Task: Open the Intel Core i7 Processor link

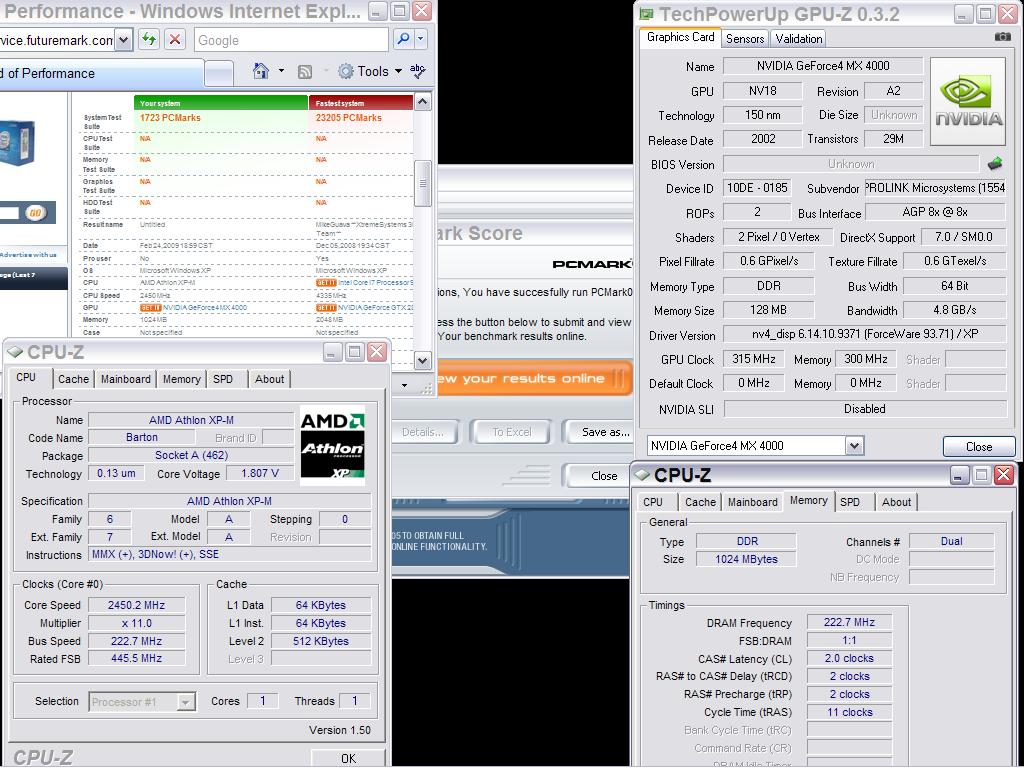Action: pyautogui.click(x=376, y=283)
